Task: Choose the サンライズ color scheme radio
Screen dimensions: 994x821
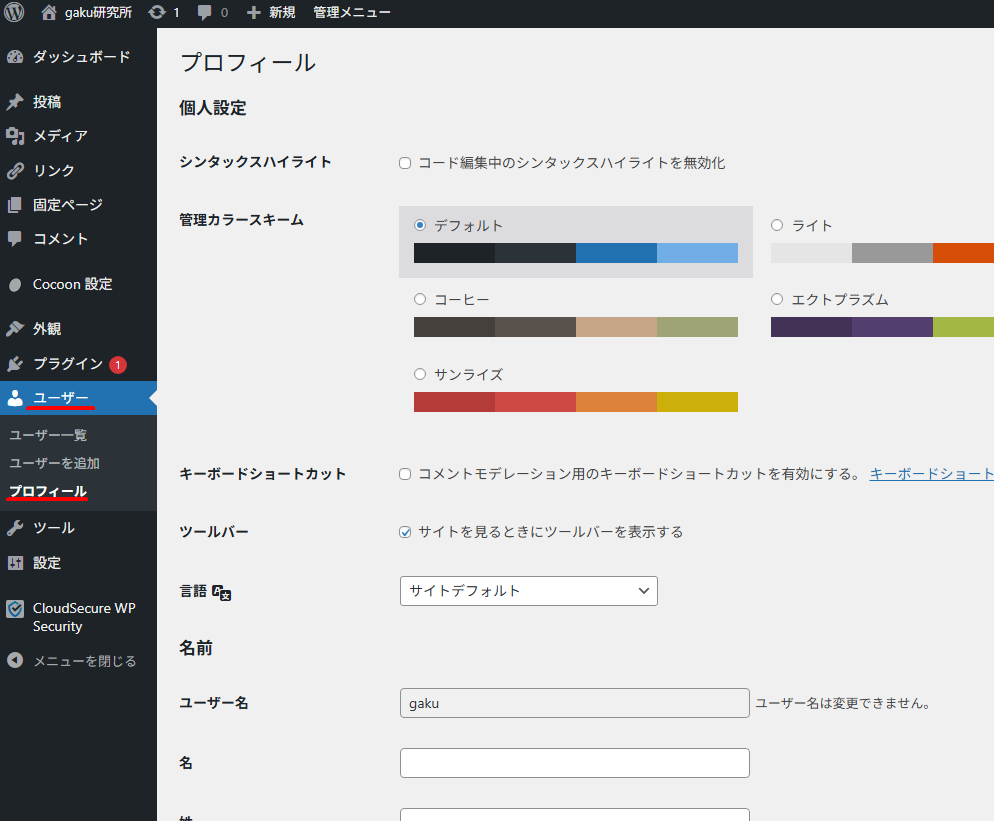Action: pyautogui.click(x=420, y=374)
